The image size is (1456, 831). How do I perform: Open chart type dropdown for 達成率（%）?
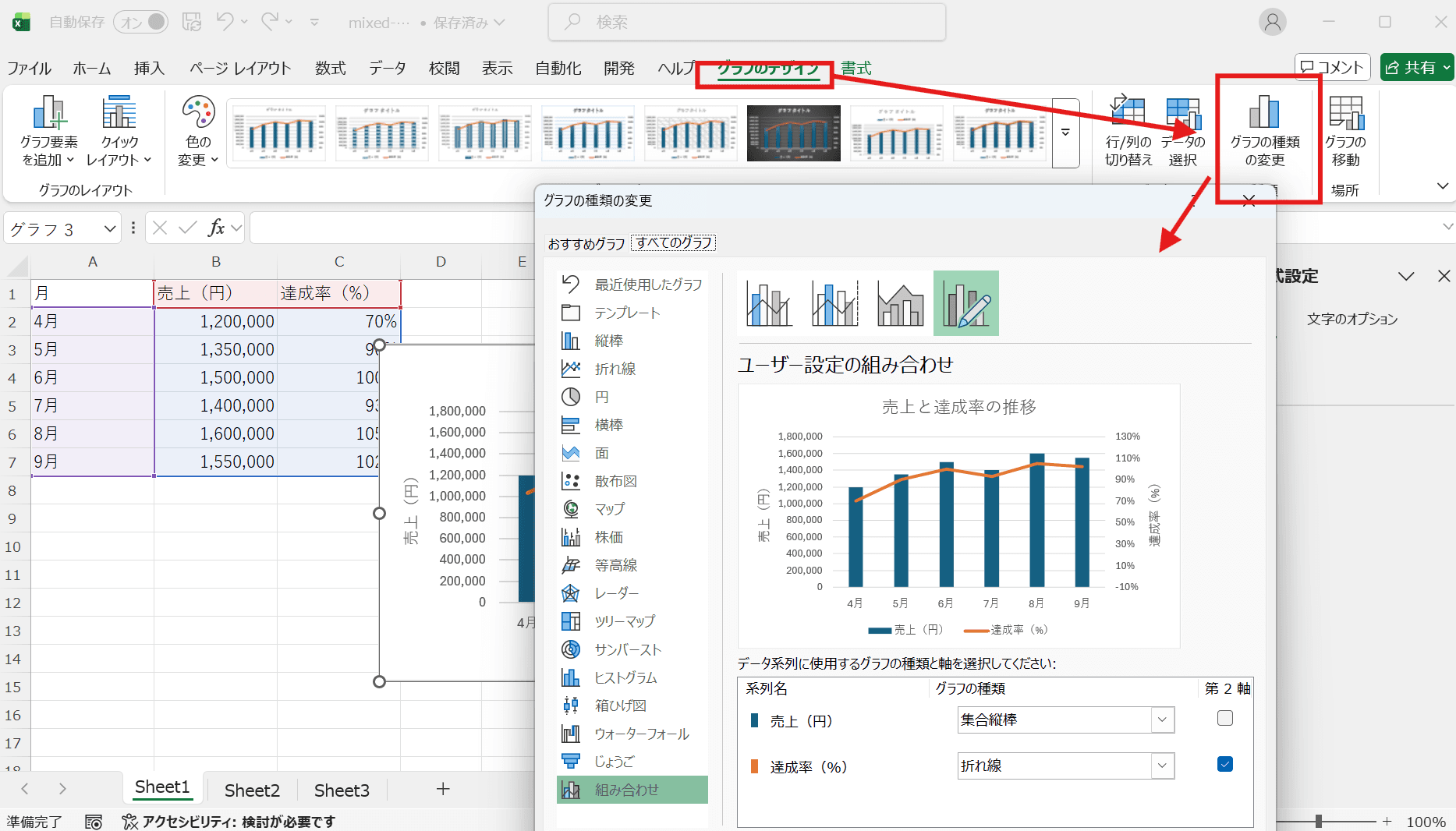[x=1162, y=766]
